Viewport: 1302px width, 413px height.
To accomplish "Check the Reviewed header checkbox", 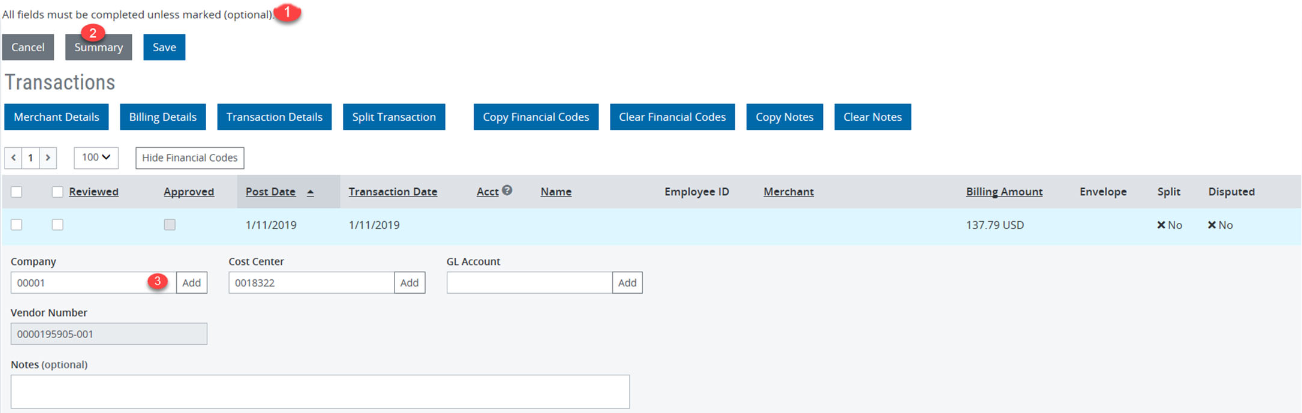I will tap(57, 192).
